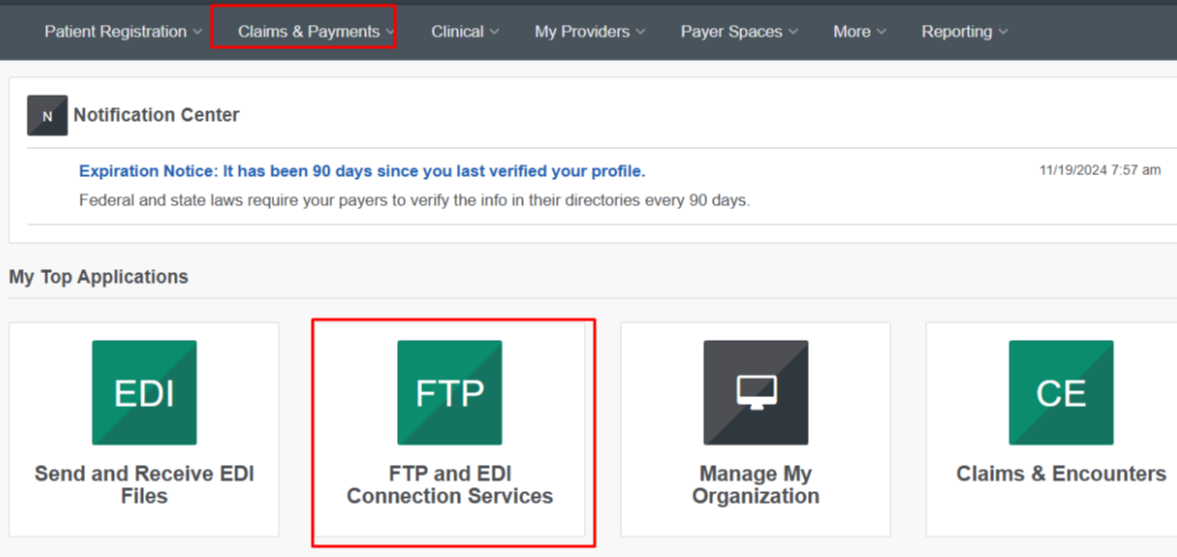Expand the Payer Spaces chevron arrow
Image resolution: width=1177 pixels, height=557 pixels.
click(793, 32)
